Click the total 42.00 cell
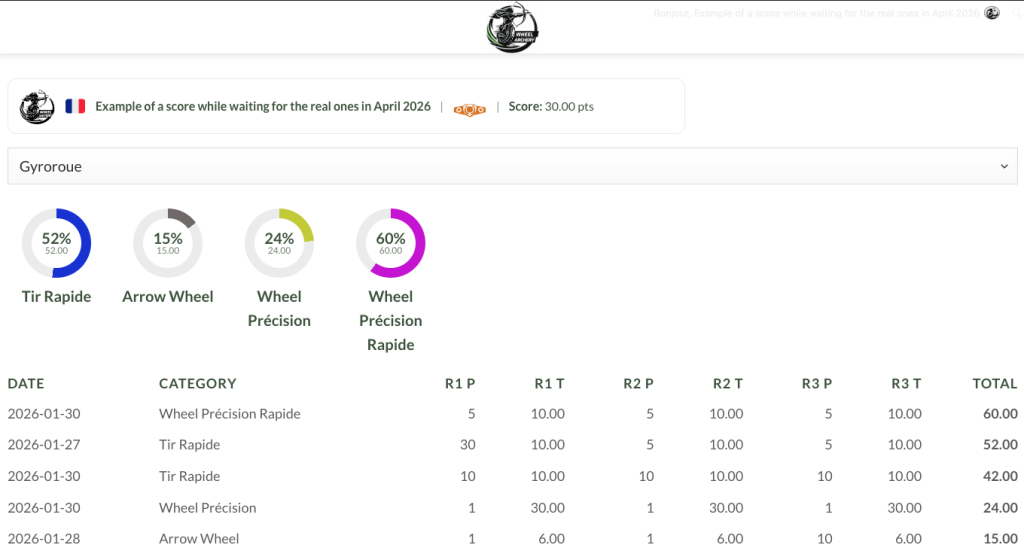 [x=1000, y=476]
